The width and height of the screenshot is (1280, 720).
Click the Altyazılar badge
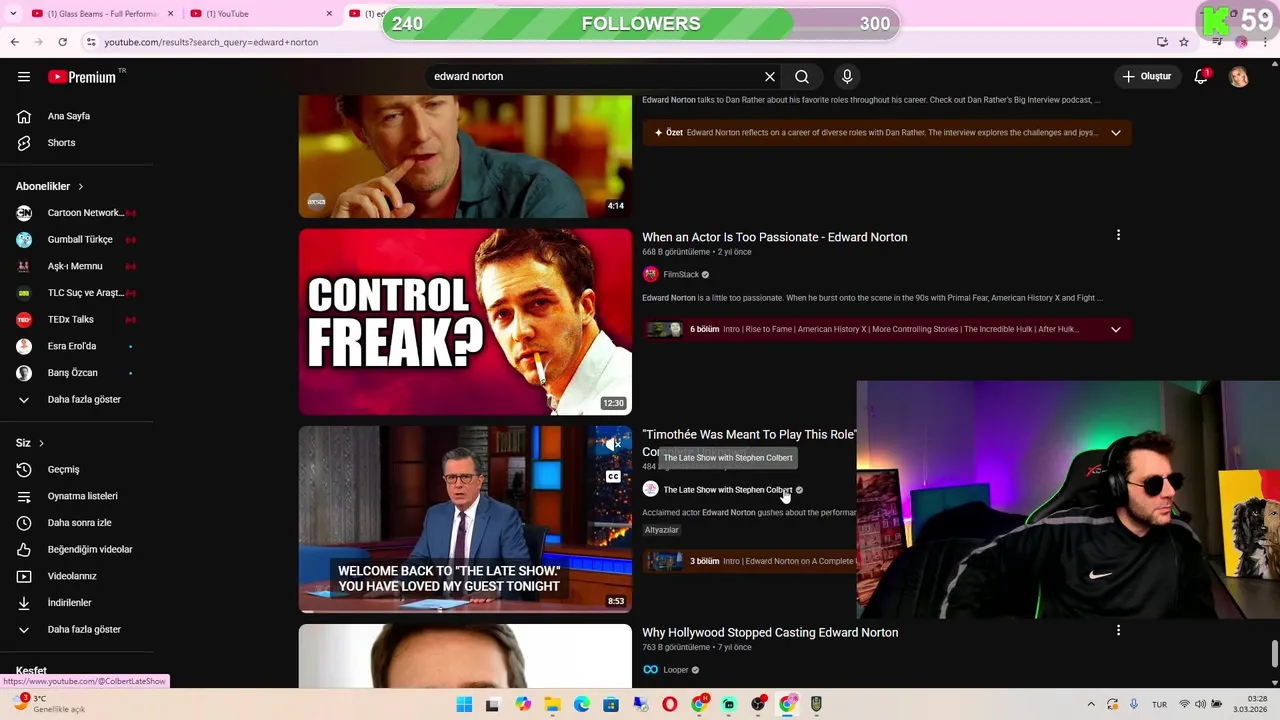(662, 530)
